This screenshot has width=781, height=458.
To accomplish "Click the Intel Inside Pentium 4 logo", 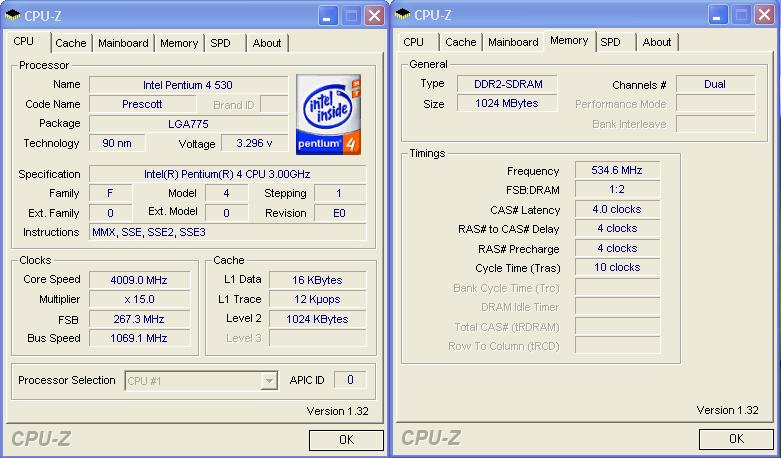I will [x=328, y=114].
